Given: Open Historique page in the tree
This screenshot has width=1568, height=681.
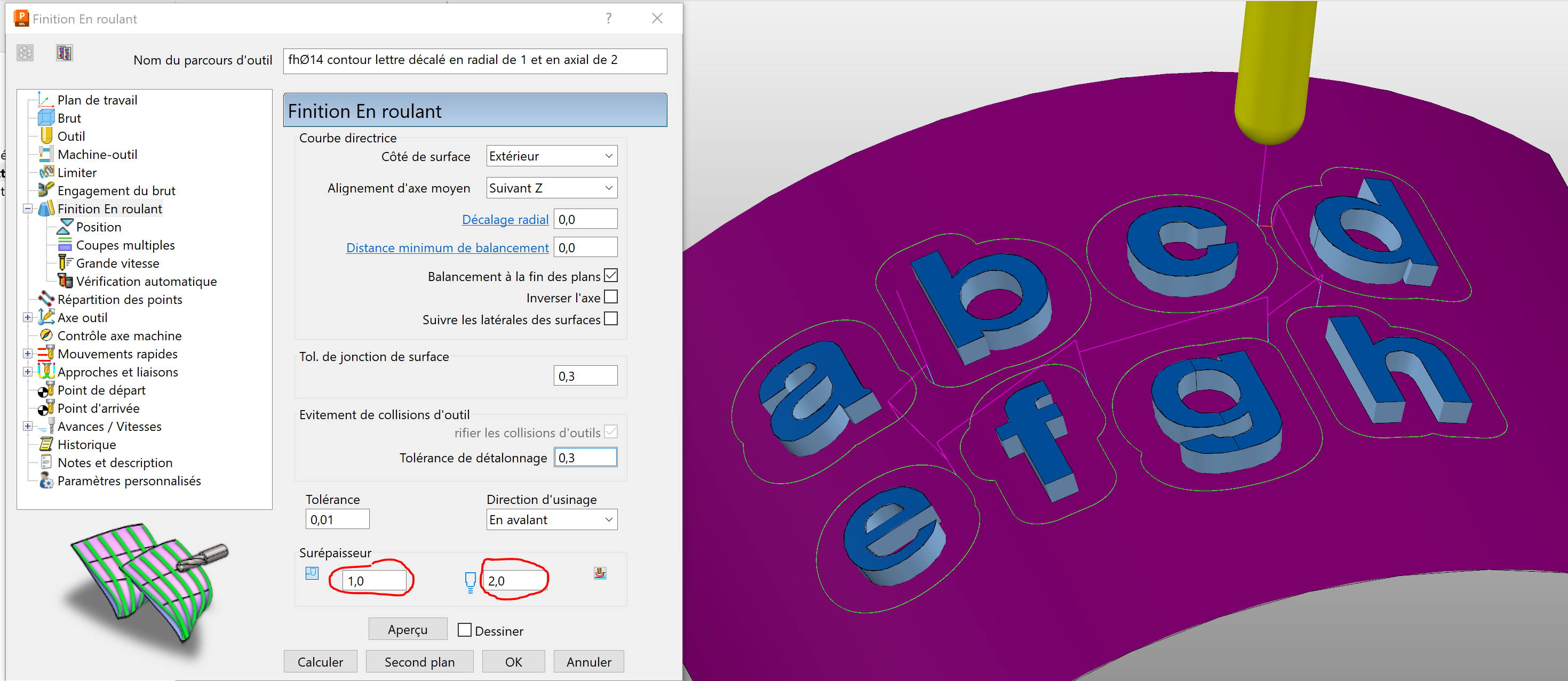Looking at the screenshot, I should click(x=86, y=444).
